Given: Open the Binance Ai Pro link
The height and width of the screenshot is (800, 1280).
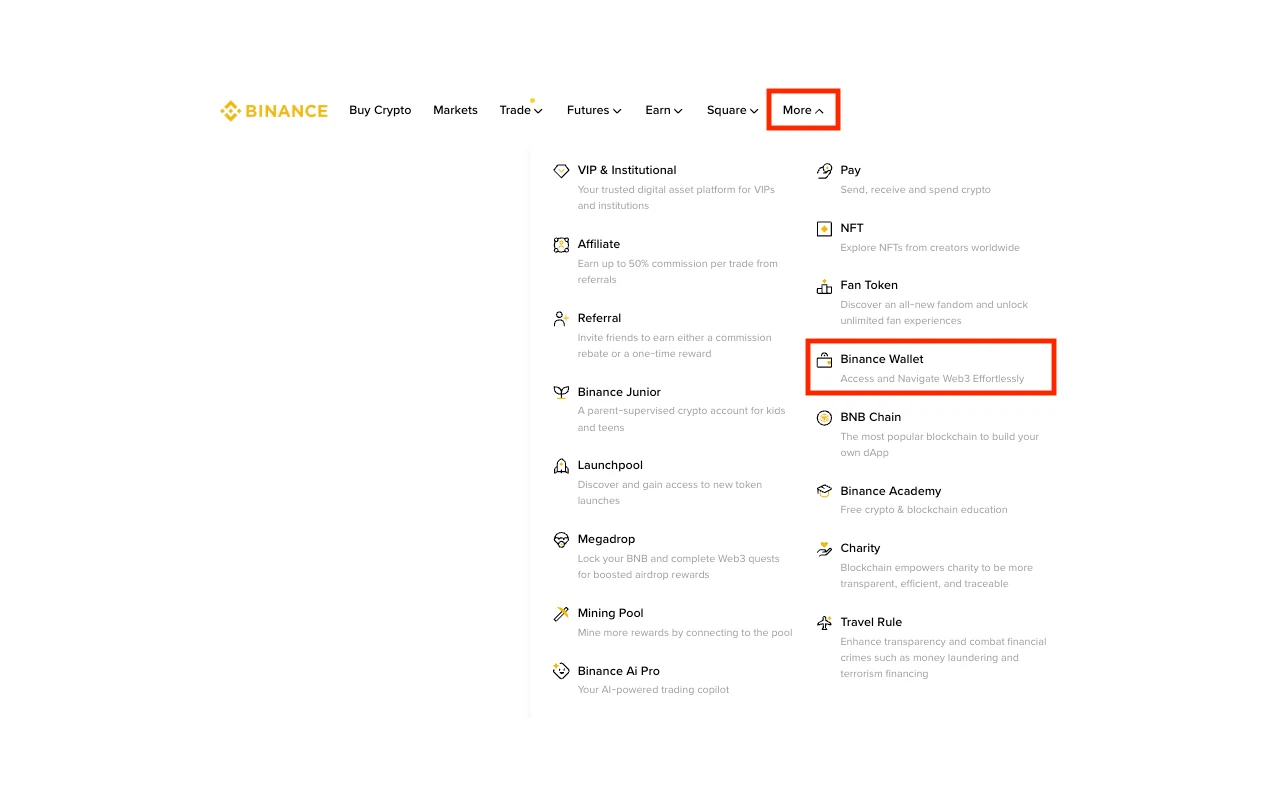Looking at the screenshot, I should click(619, 671).
